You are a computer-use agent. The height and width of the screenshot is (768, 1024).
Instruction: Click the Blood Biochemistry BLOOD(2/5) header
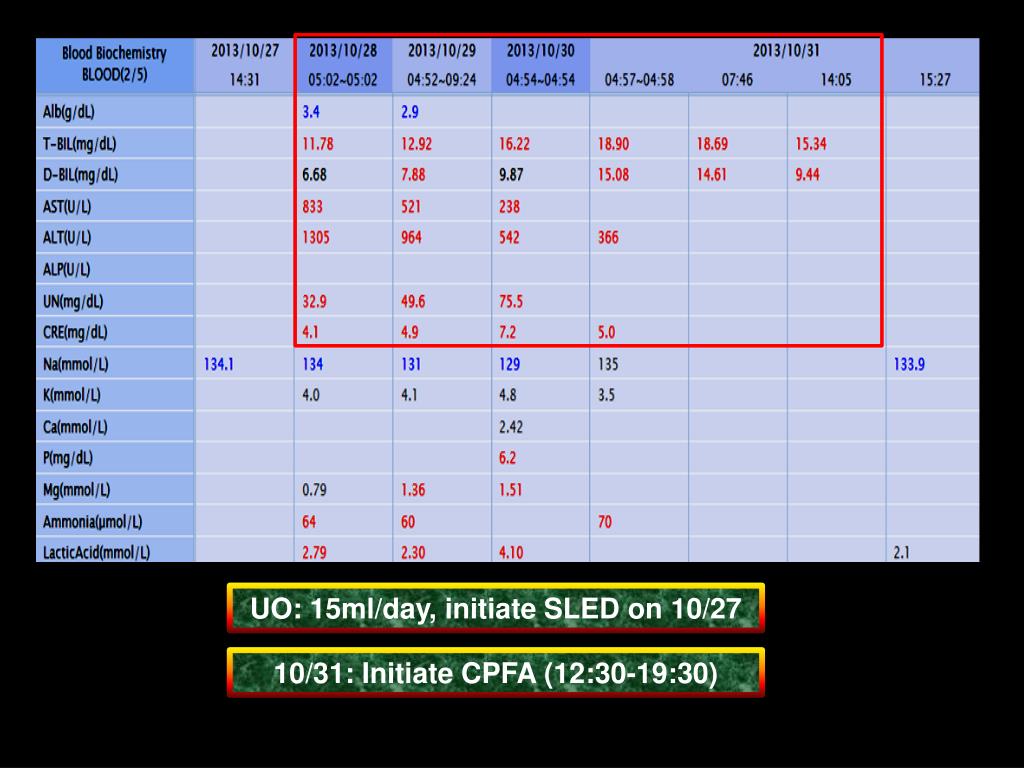point(114,64)
